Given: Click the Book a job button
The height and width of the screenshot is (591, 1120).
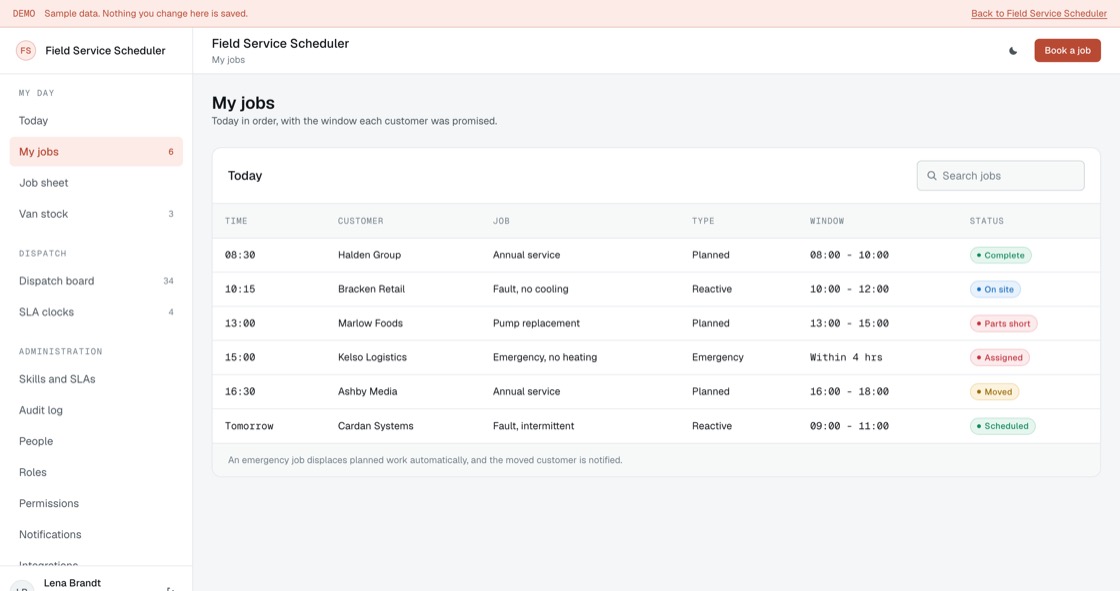Looking at the screenshot, I should pyautogui.click(x=1067, y=51).
